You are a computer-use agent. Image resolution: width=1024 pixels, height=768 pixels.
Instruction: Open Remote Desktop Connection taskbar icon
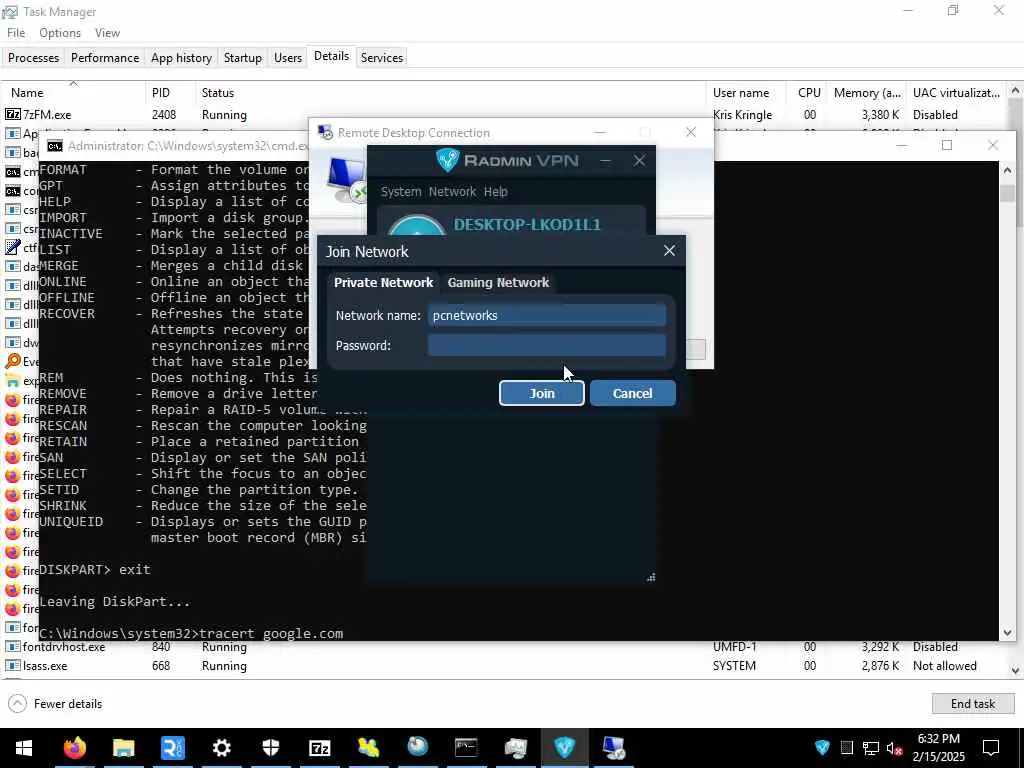pyautogui.click(x=613, y=748)
